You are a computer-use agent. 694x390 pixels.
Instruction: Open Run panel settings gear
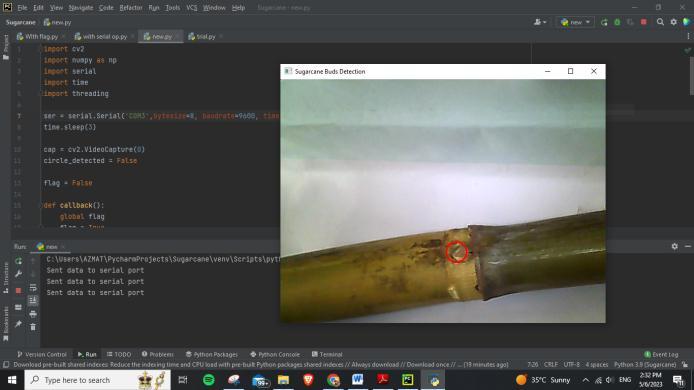coord(675,247)
